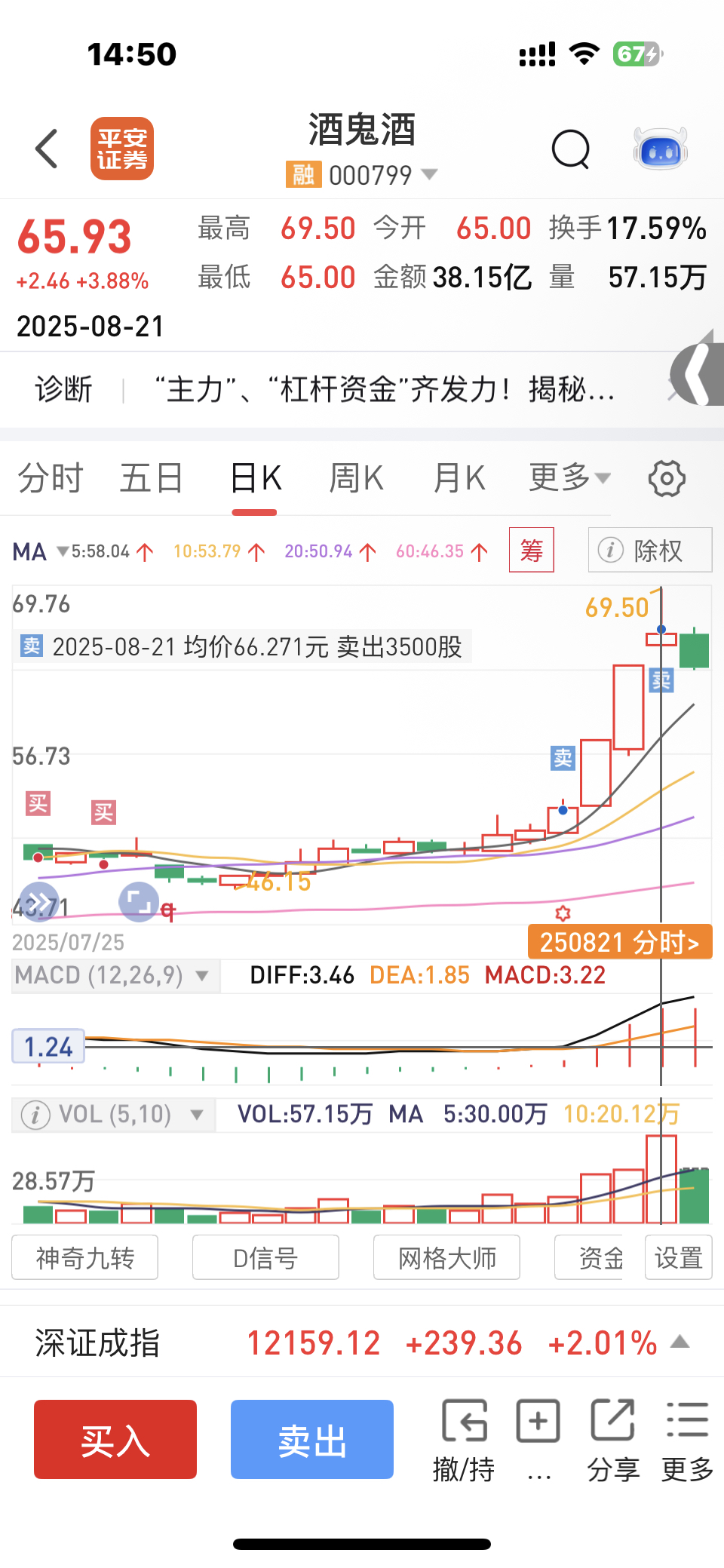724x1568 pixels.
Task: Tap the double-arrow expand chart icon
Action: (x=39, y=901)
